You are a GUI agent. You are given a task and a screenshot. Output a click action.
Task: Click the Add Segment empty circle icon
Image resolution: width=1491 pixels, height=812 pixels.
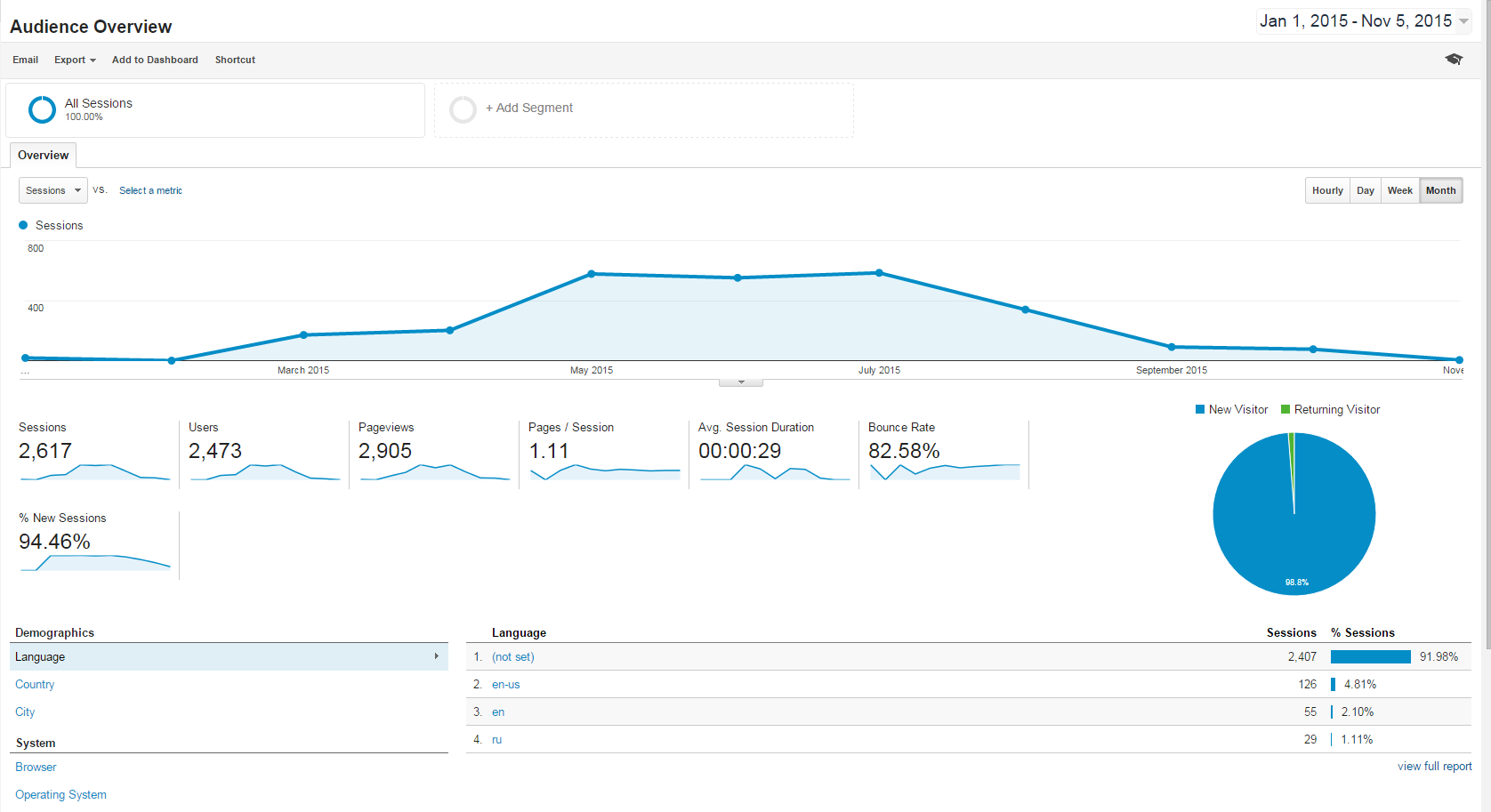[x=463, y=109]
